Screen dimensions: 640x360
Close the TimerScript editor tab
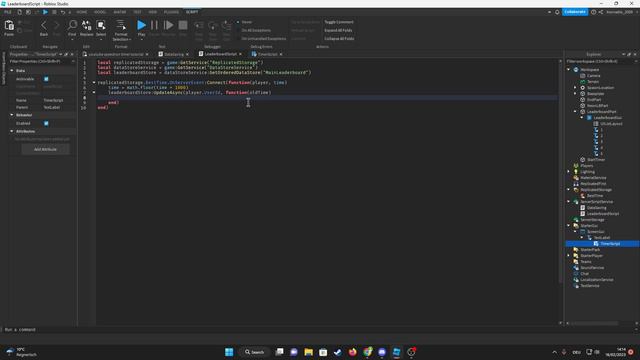pos(281,54)
